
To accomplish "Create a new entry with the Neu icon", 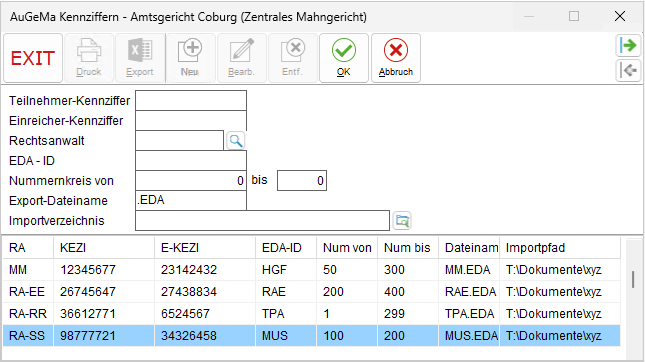I will click(190, 58).
